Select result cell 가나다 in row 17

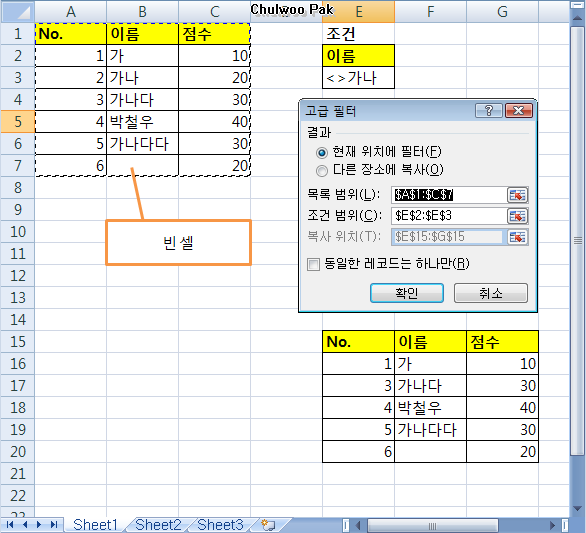(431, 386)
